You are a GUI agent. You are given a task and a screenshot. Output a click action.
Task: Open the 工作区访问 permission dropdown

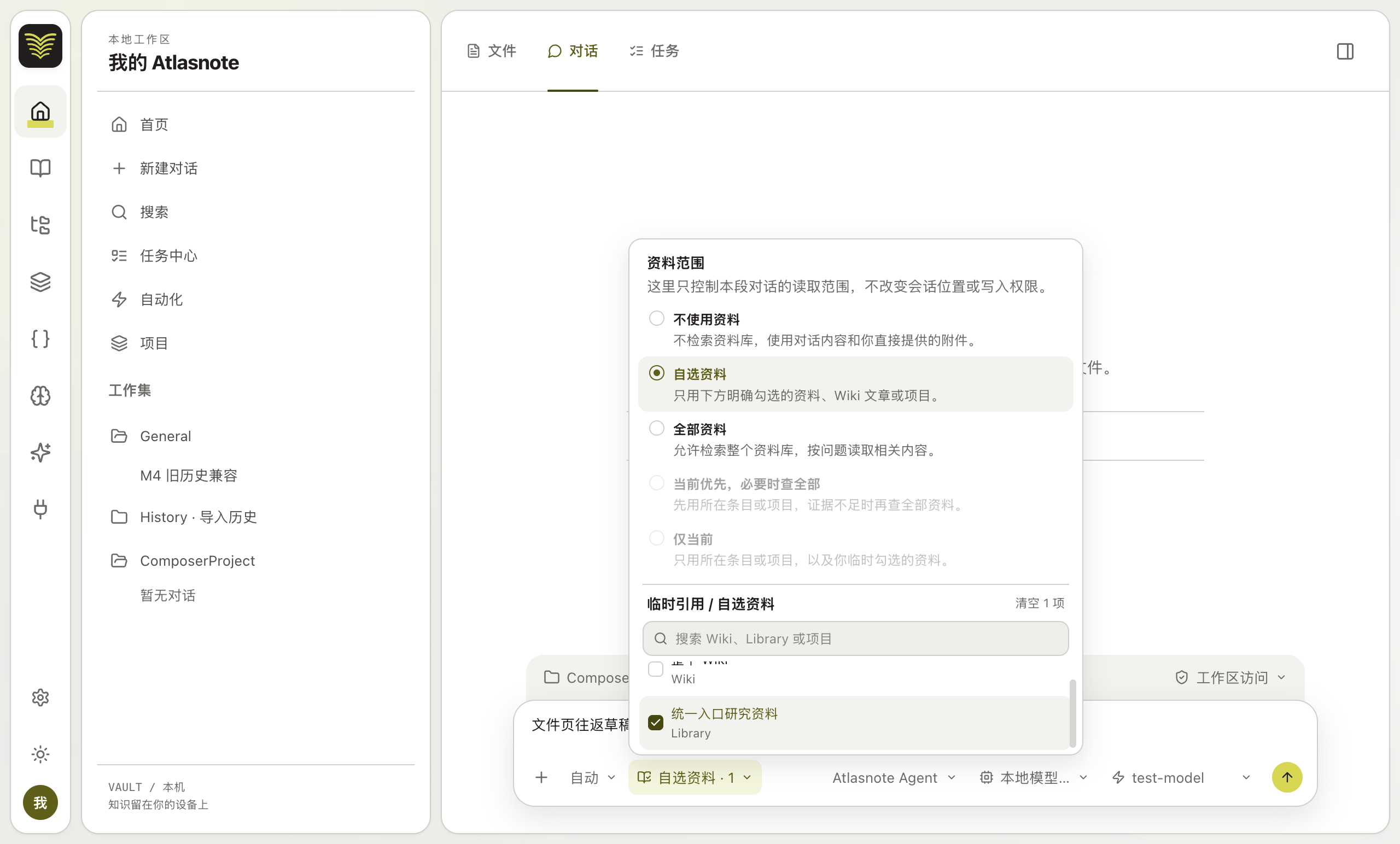pyautogui.click(x=1230, y=677)
